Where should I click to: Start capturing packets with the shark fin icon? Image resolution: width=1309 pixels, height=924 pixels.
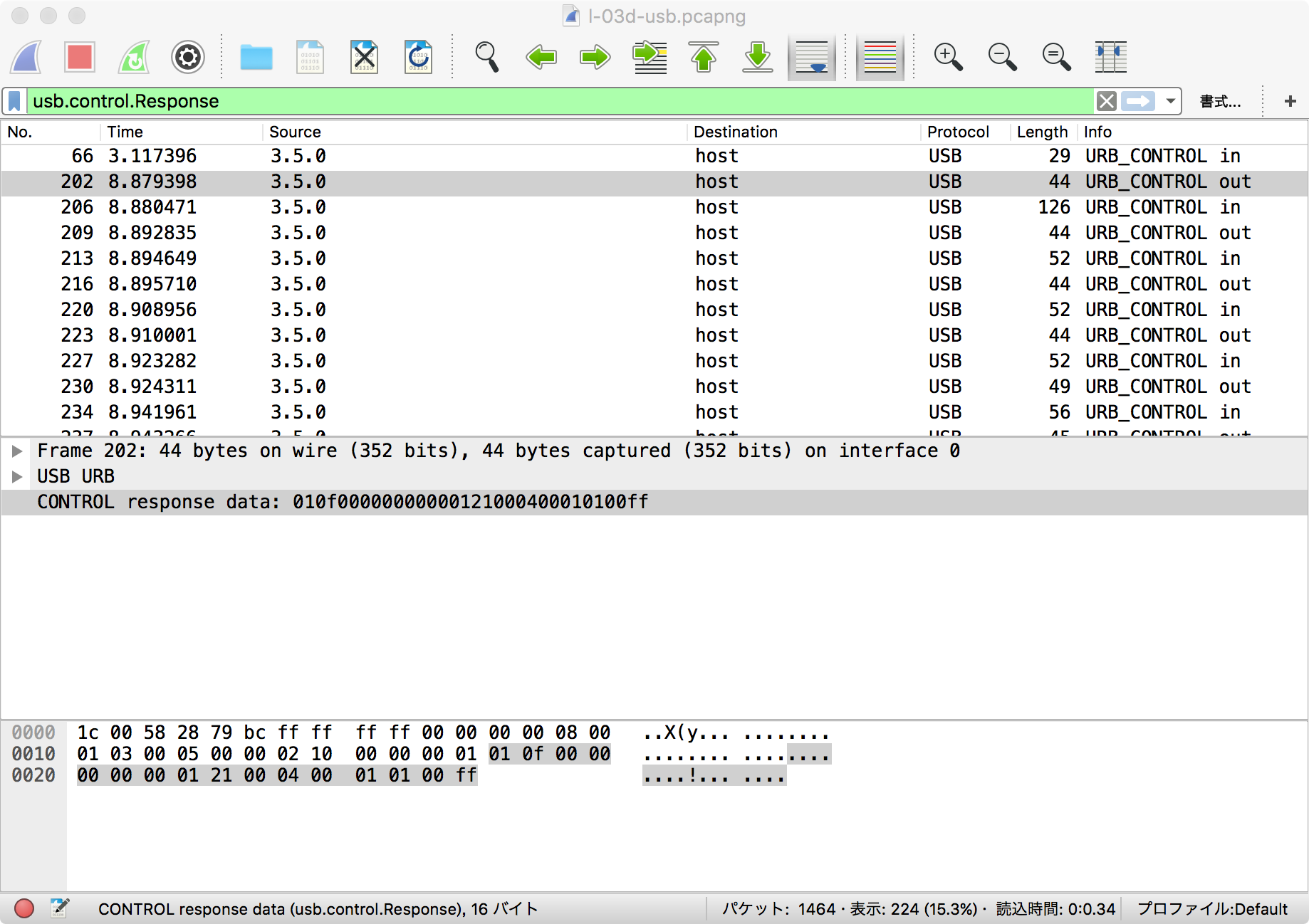pos(27,57)
